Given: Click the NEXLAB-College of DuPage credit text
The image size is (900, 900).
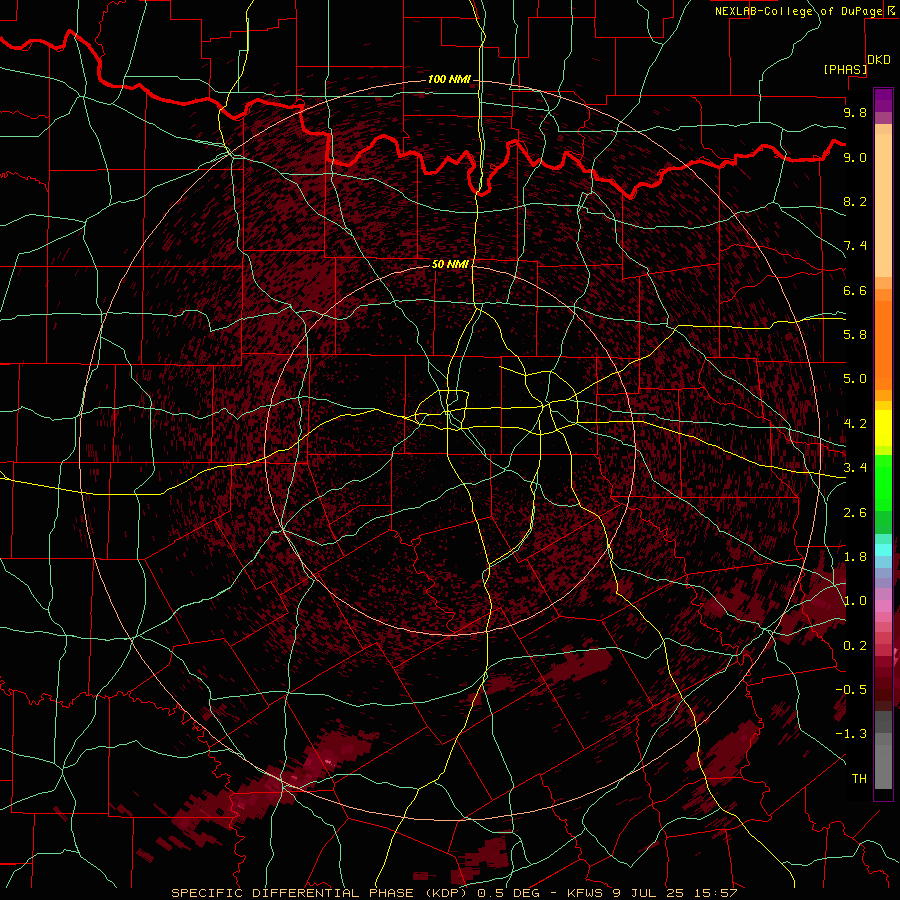Looking at the screenshot, I should 799,11.
